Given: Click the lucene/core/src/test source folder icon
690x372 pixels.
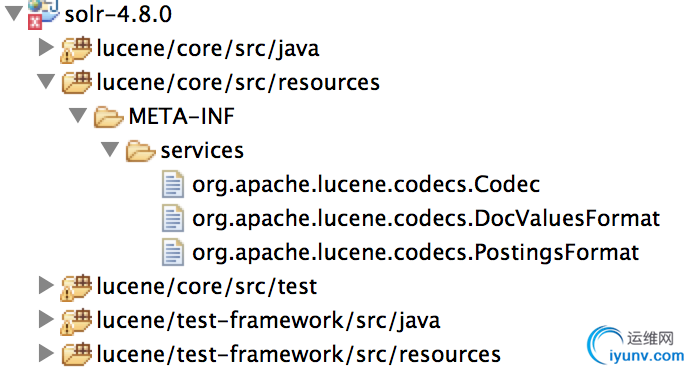Looking at the screenshot, I should 76,287.
